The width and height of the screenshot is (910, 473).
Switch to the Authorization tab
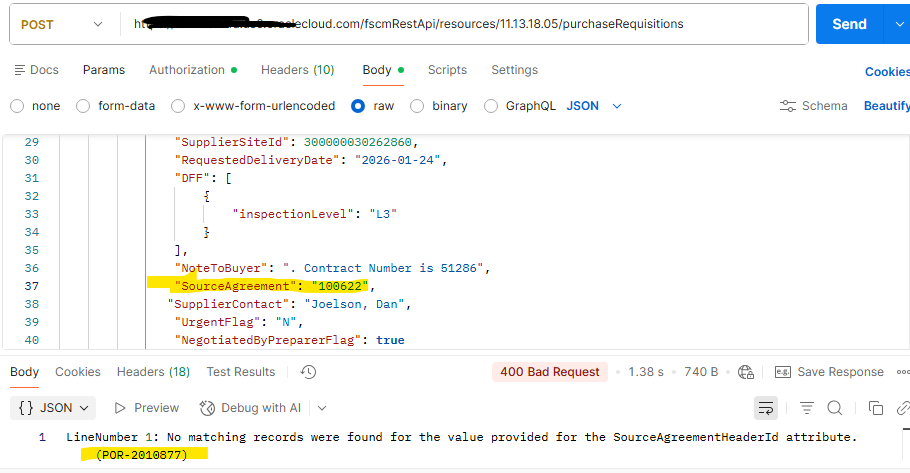click(193, 70)
